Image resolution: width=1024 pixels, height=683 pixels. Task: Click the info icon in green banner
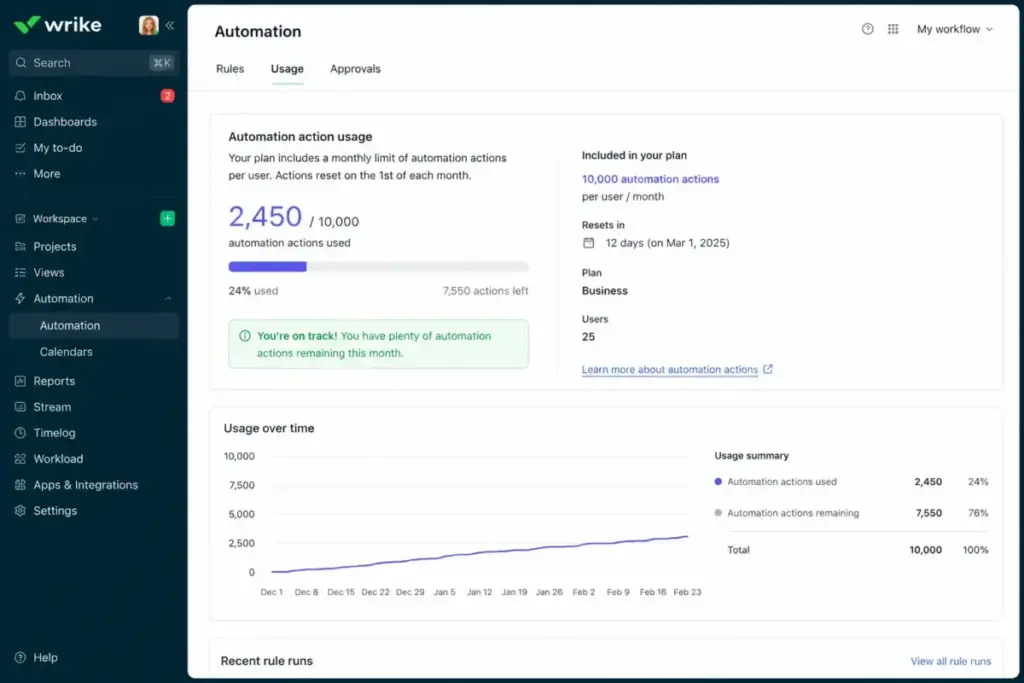(x=245, y=336)
